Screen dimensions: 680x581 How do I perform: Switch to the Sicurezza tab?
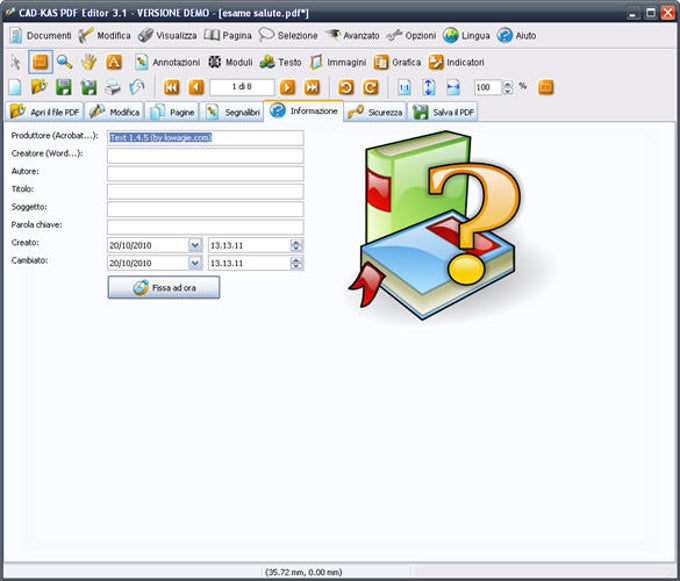(x=376, y=112)
